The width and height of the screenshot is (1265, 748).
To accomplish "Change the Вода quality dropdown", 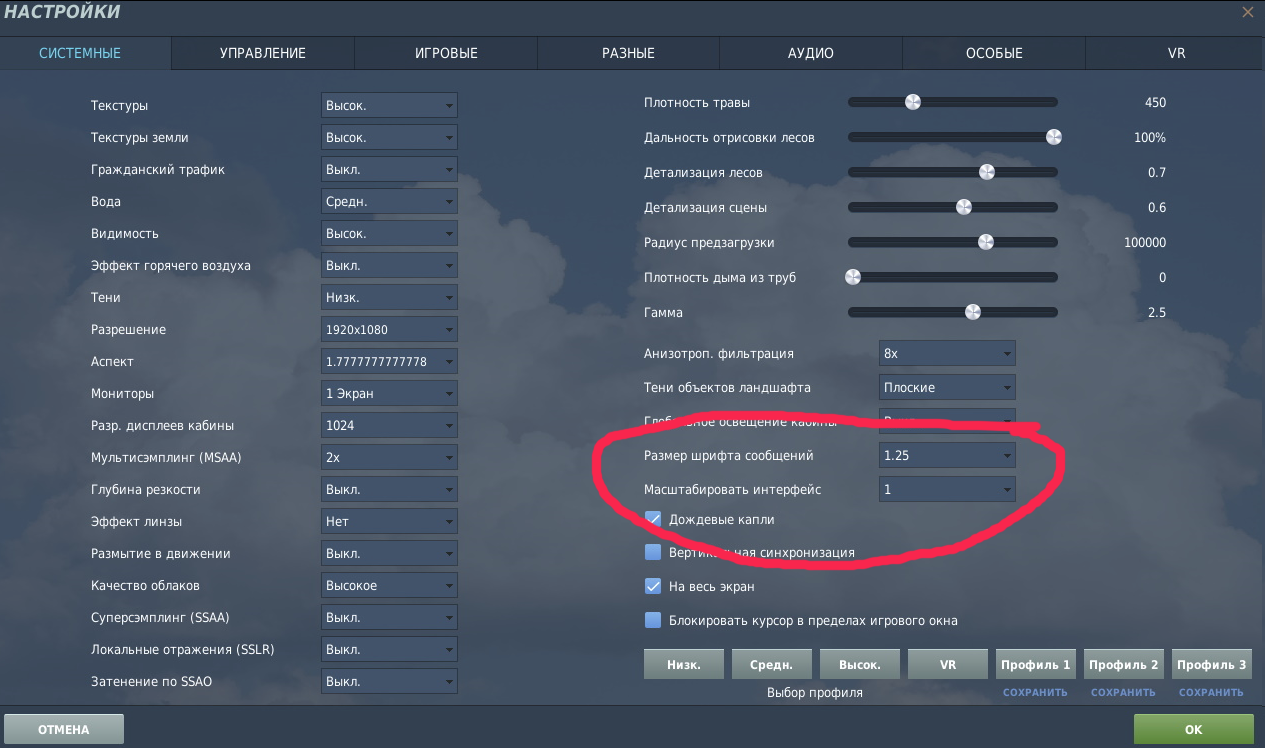I will 389,202.
